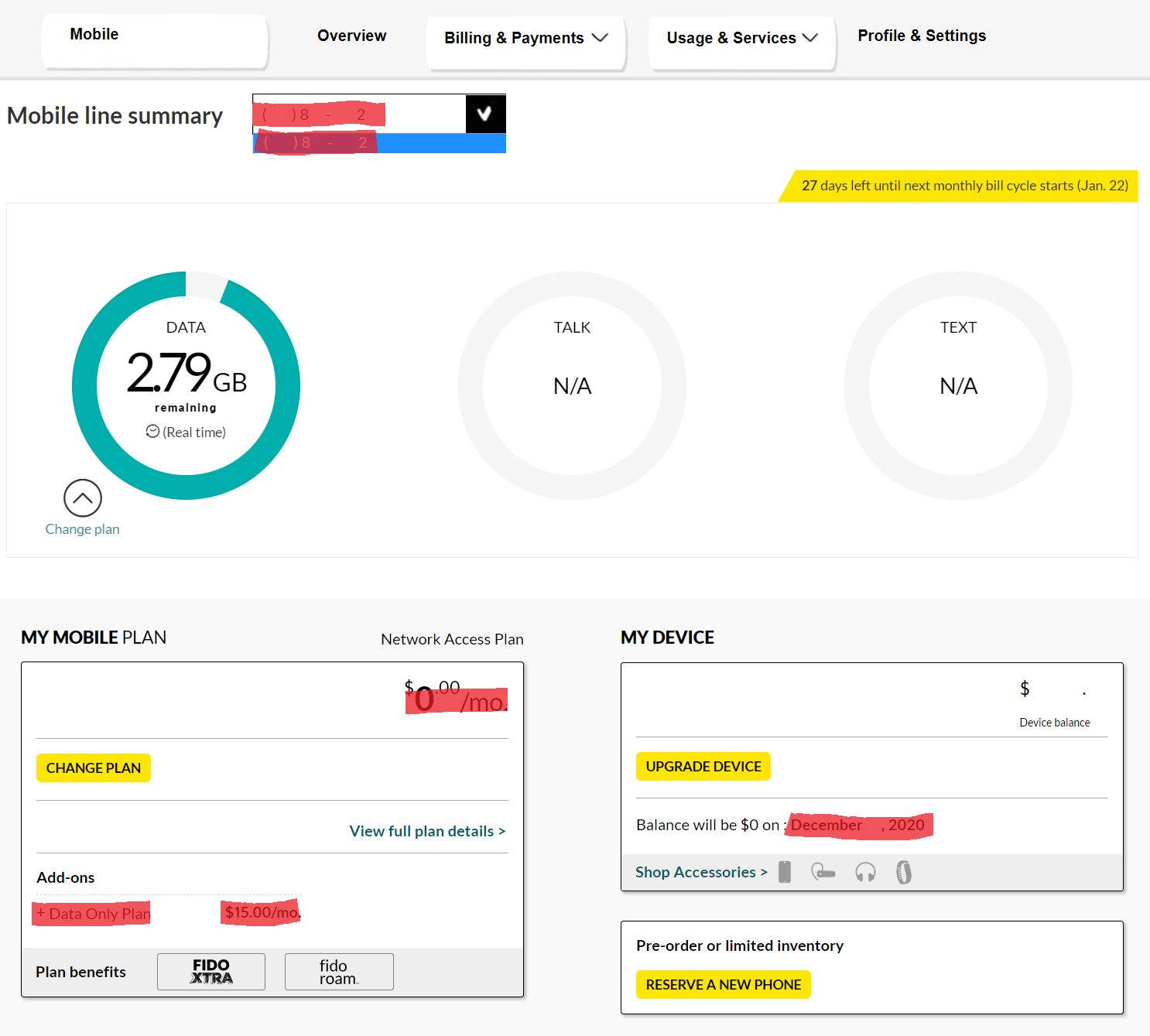Select the smartphone accessory icon
1150x1036 pixels.
pyautogui.click(x=785, y=871)
